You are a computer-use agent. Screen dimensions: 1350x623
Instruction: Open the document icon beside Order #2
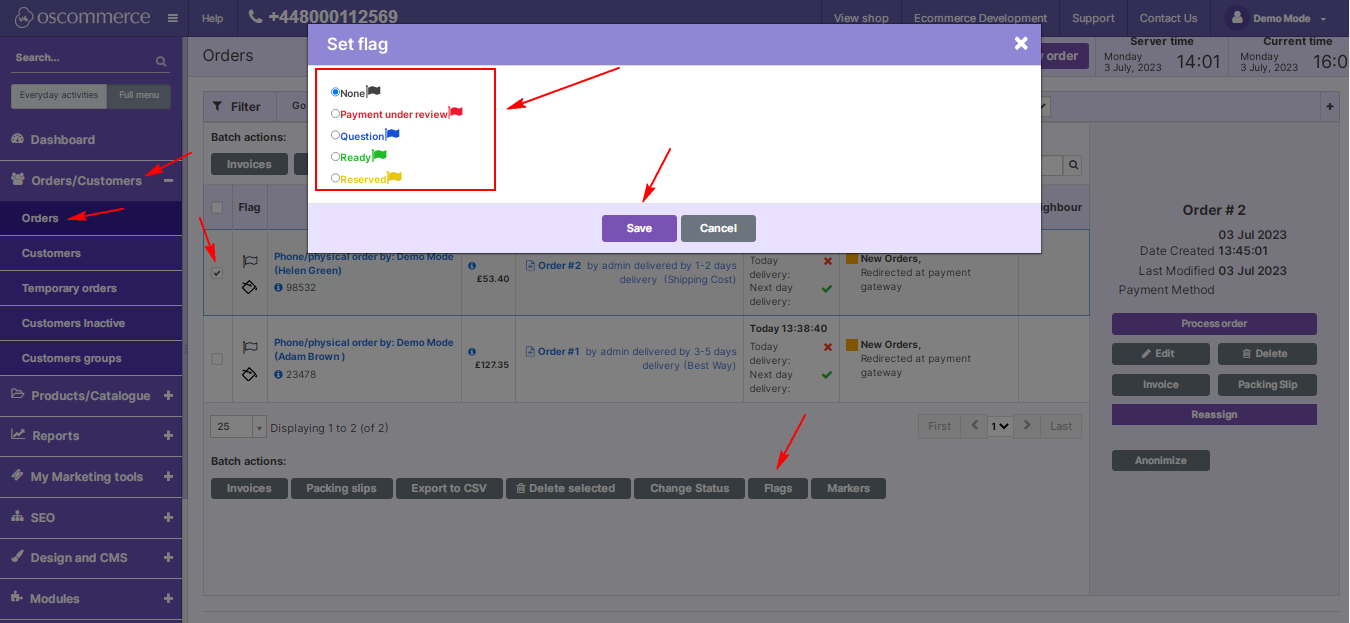click(x=532, y=264)
